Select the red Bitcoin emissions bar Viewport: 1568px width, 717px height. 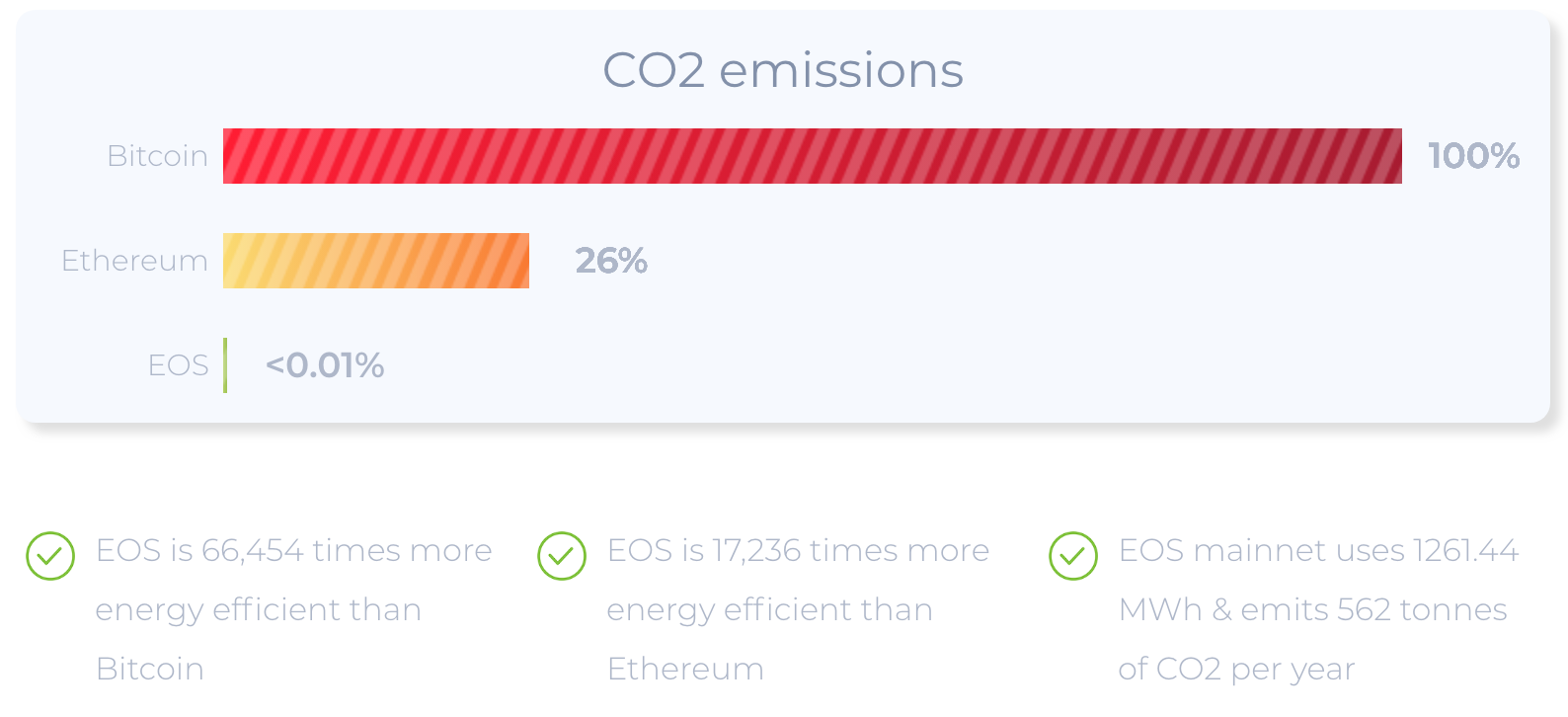[x=812, y=156]
